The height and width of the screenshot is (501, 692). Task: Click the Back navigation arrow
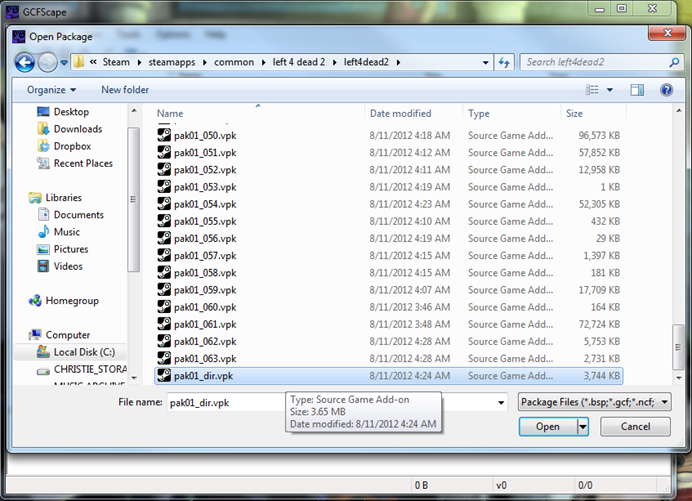(x=25, y=62)
